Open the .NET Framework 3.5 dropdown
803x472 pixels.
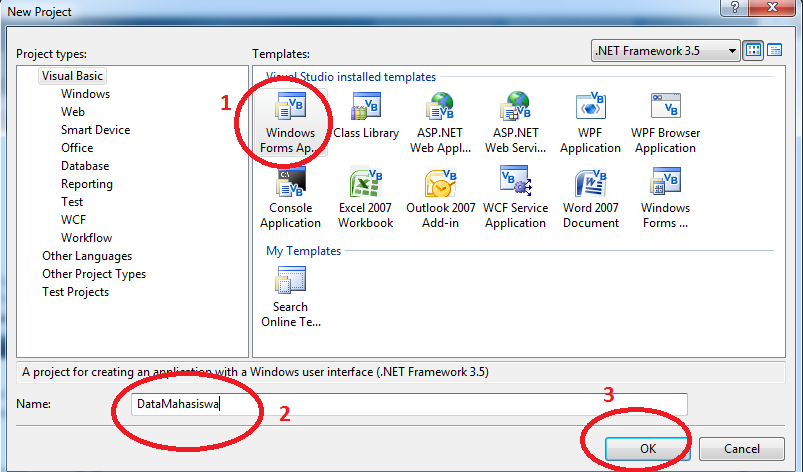coord(665,51)
